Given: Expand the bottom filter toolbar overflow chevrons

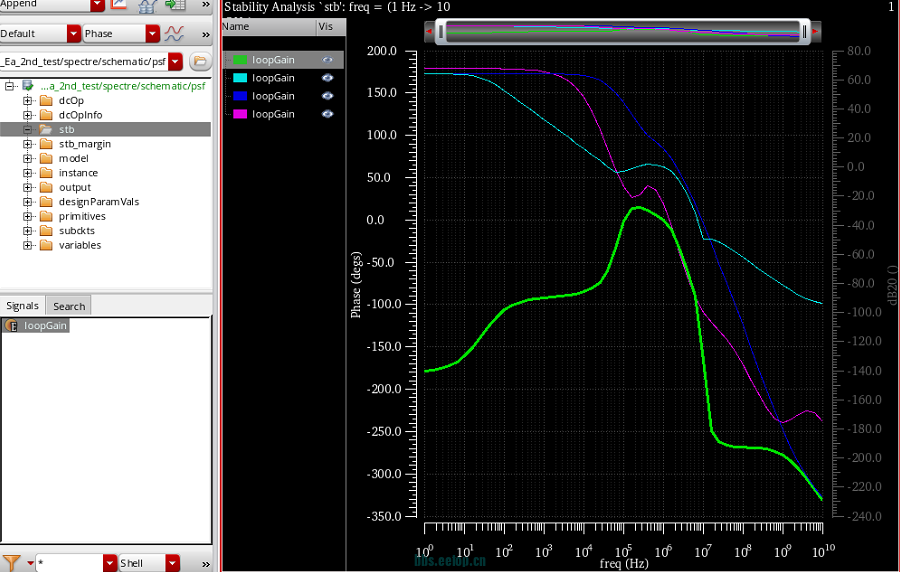Looking at the screenshot, I should pyautogui.click(x=205, y=564).
